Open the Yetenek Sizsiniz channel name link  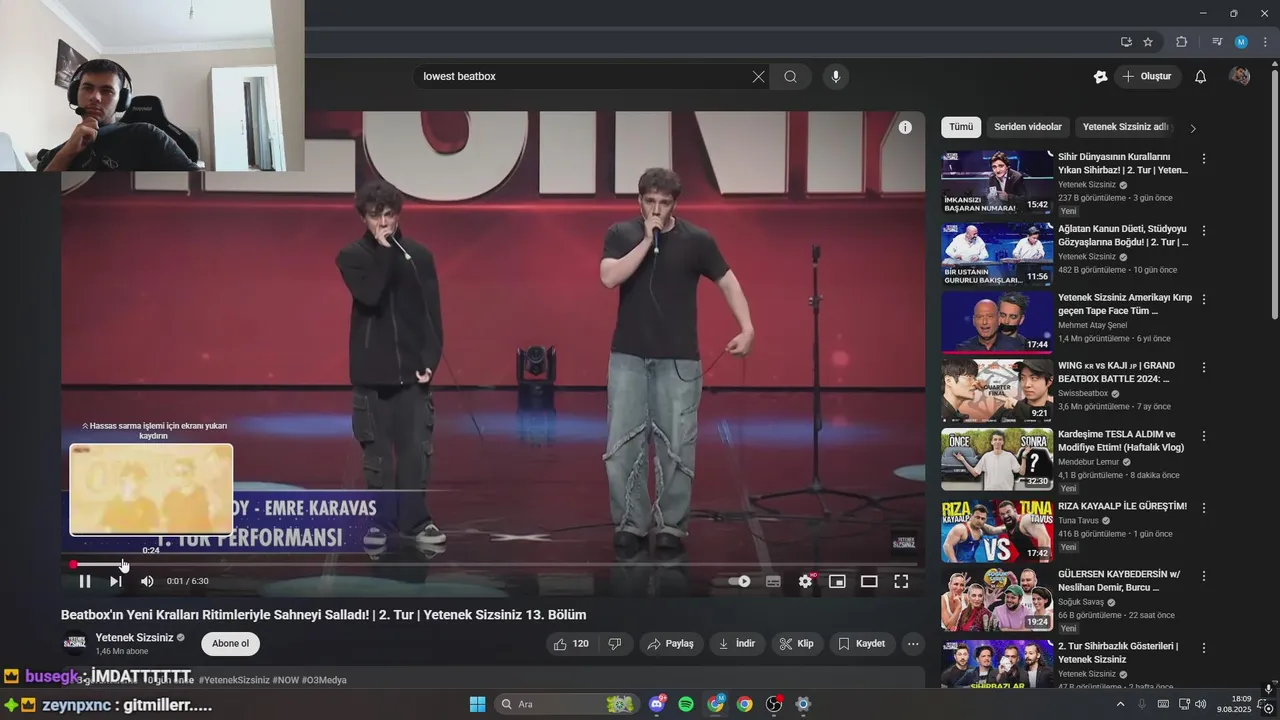click(134, 637)
